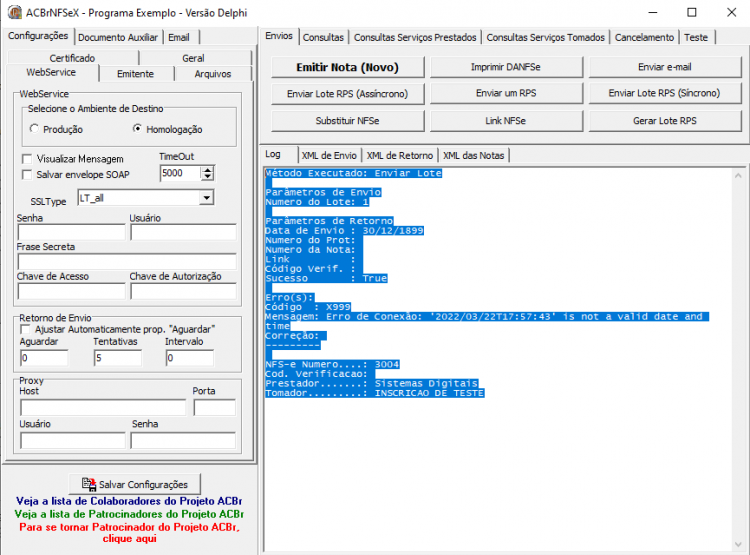The width and height of the screenshot is (750, 555).
Task: Click the Link NFSe button
Action: pyautogui.click(x=506, y=121)
